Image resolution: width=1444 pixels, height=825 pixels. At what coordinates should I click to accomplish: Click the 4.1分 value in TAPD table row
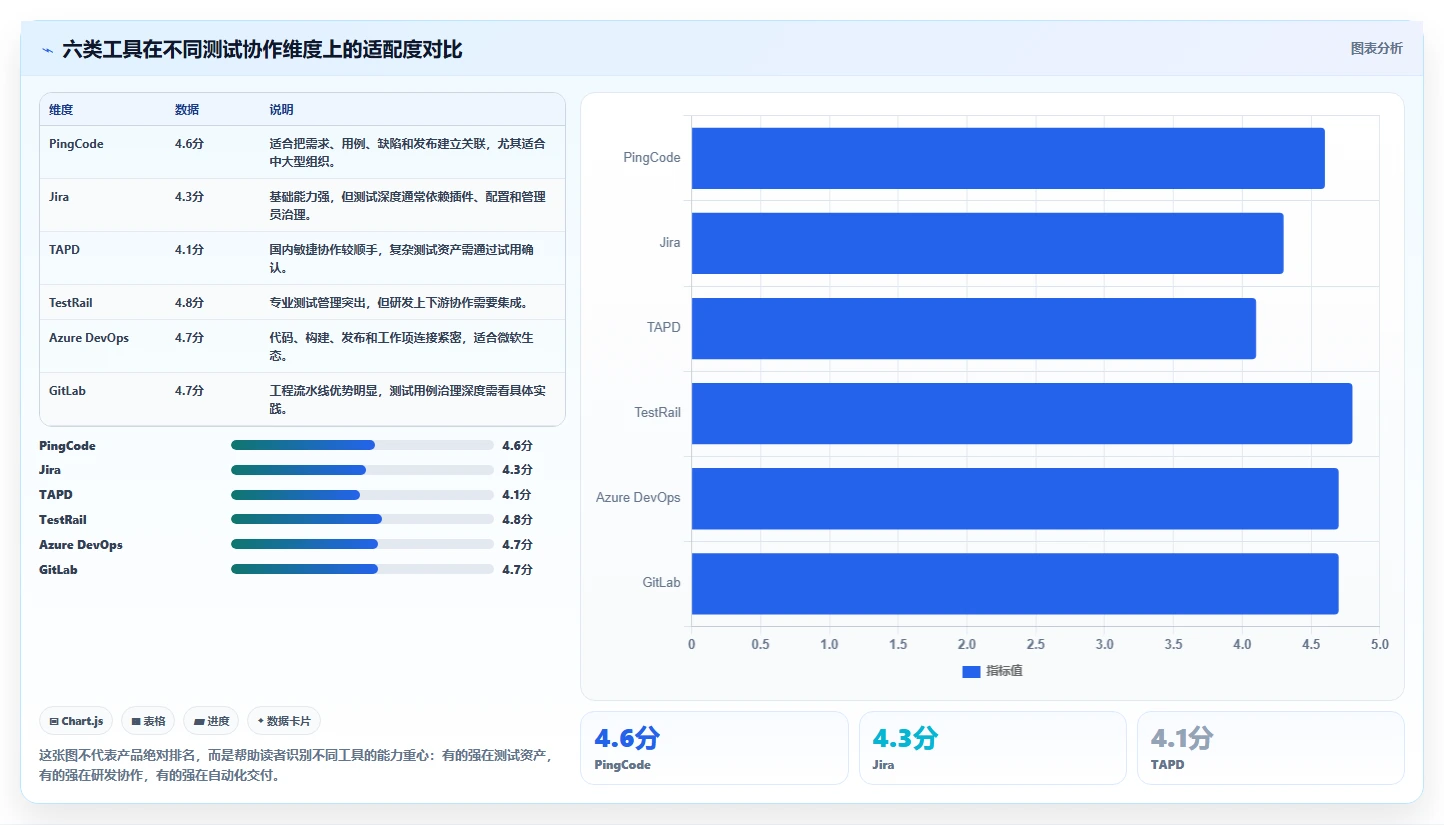pos(189,250)
